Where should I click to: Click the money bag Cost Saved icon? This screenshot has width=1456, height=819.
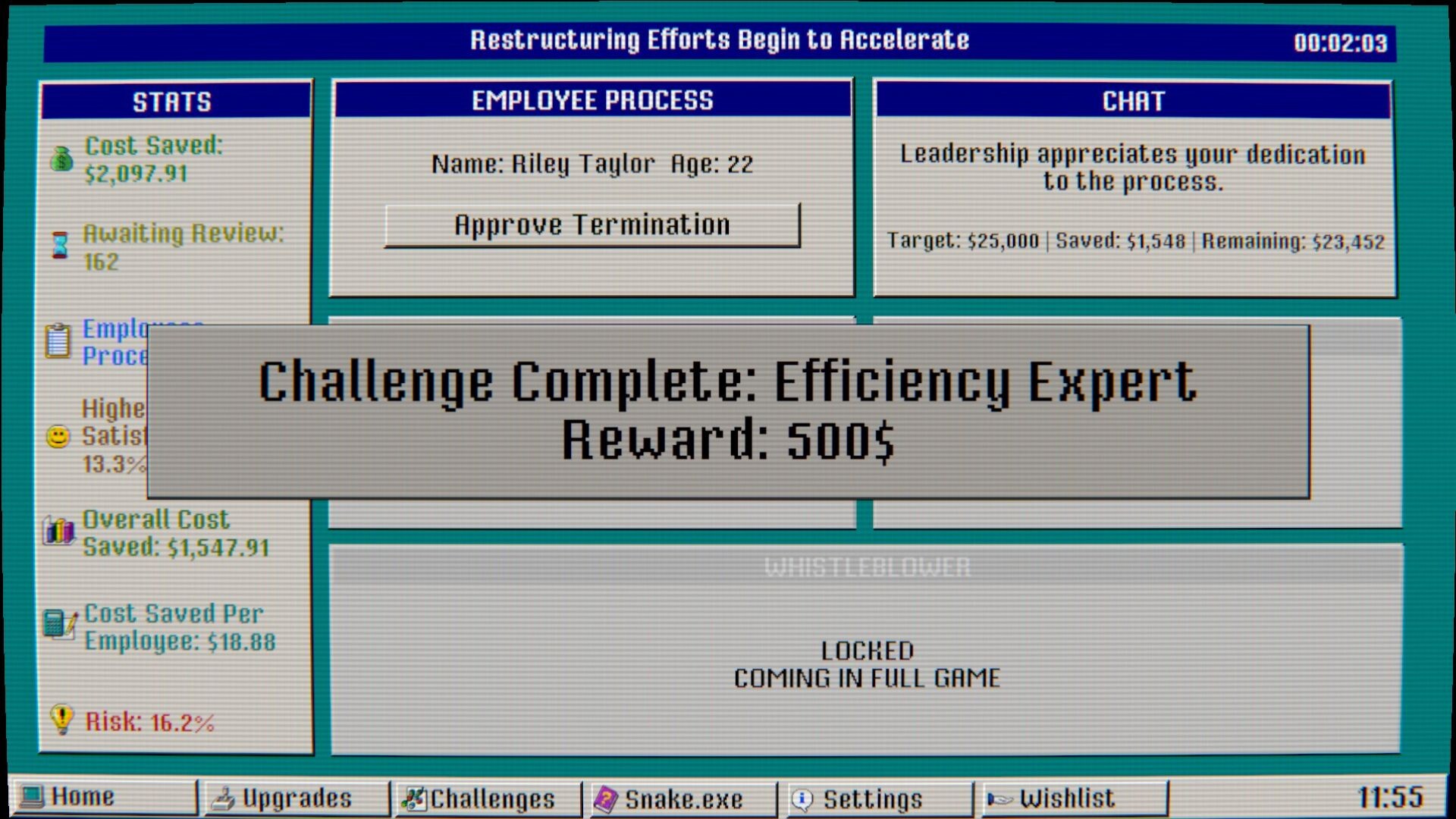(x=61, y=159)
